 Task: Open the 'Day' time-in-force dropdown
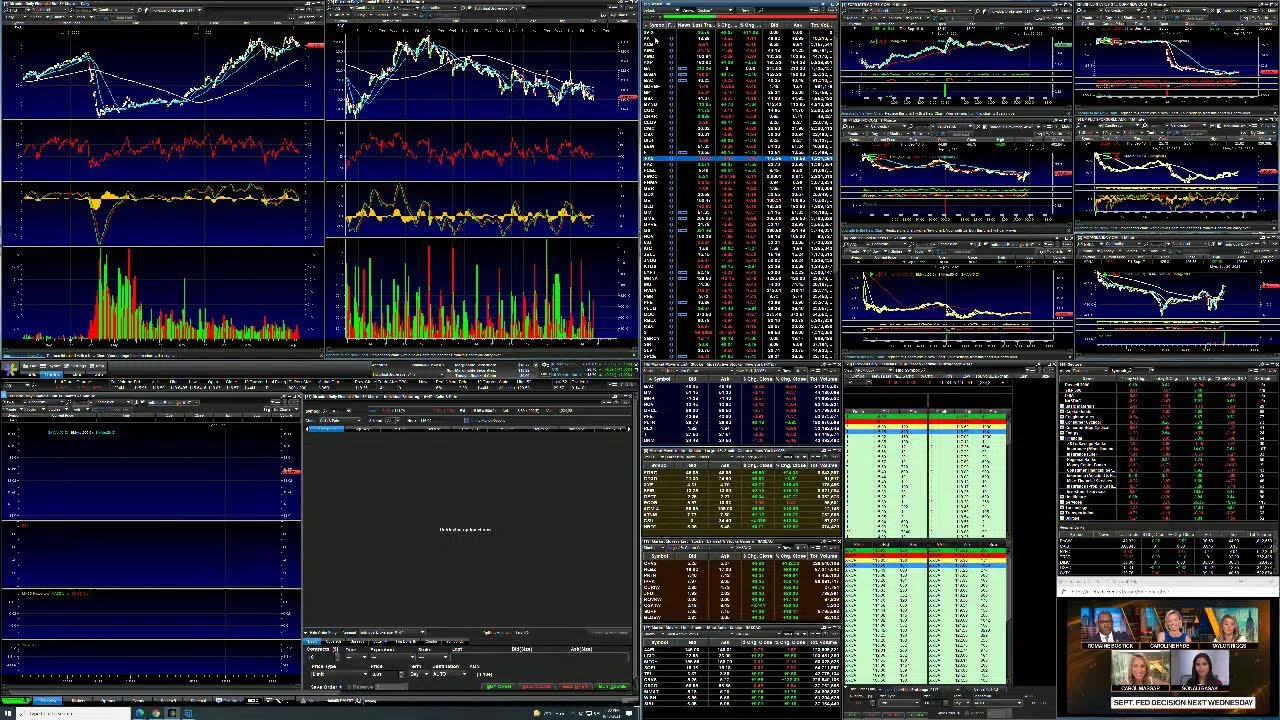point(419,674)
